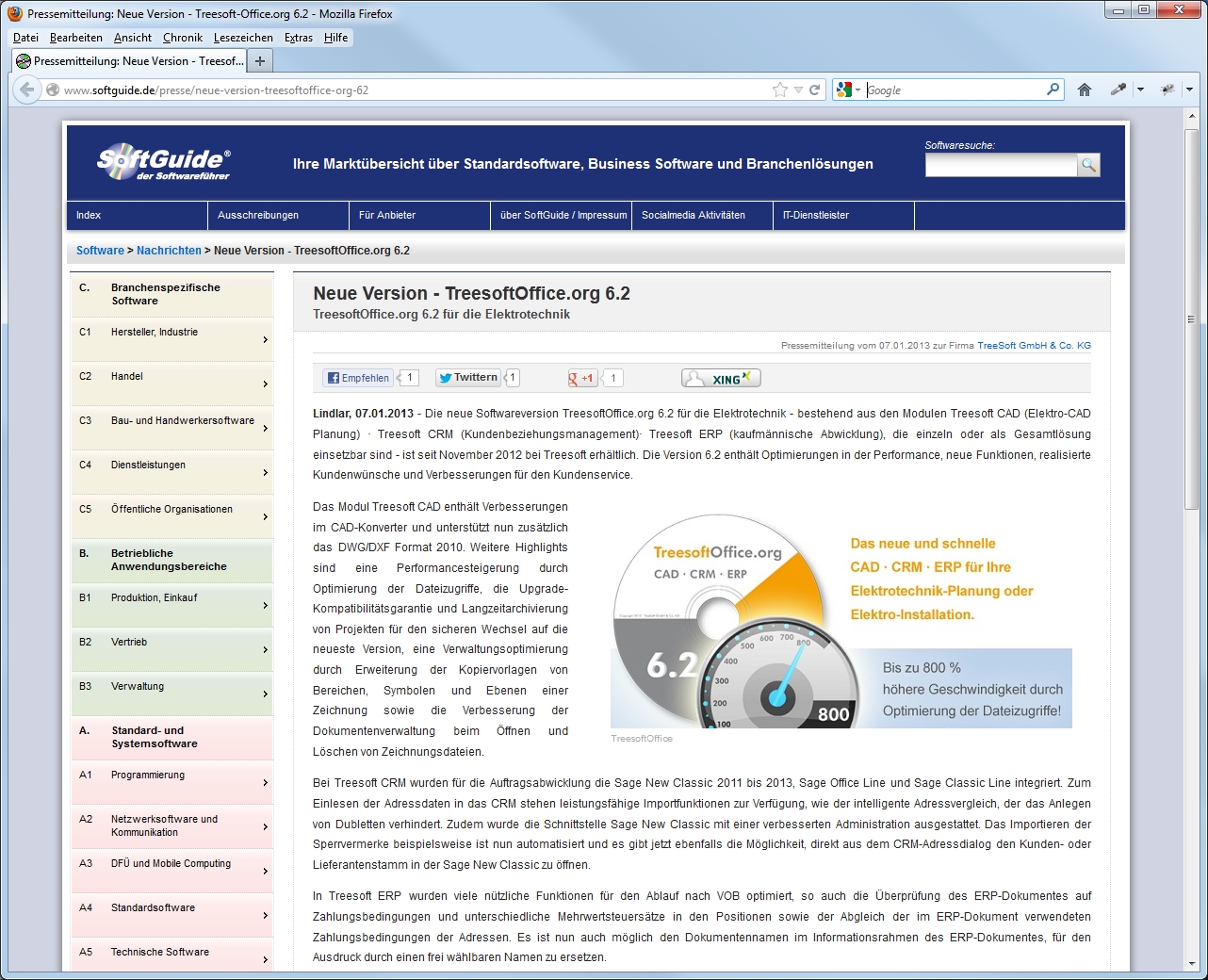Bookmark this page with the star icon
Screen dimensions: 1208x980
coord(780,90)
